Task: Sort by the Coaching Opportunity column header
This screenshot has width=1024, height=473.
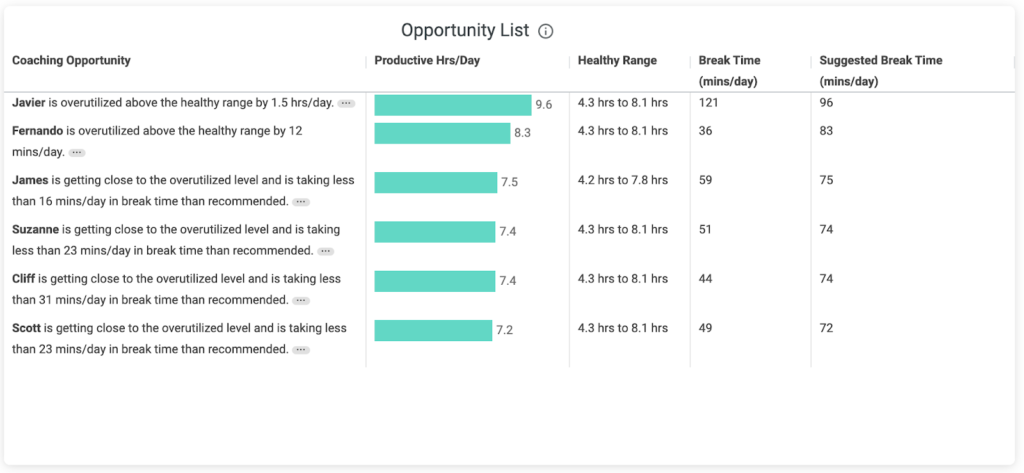Action: pos(71,61)
